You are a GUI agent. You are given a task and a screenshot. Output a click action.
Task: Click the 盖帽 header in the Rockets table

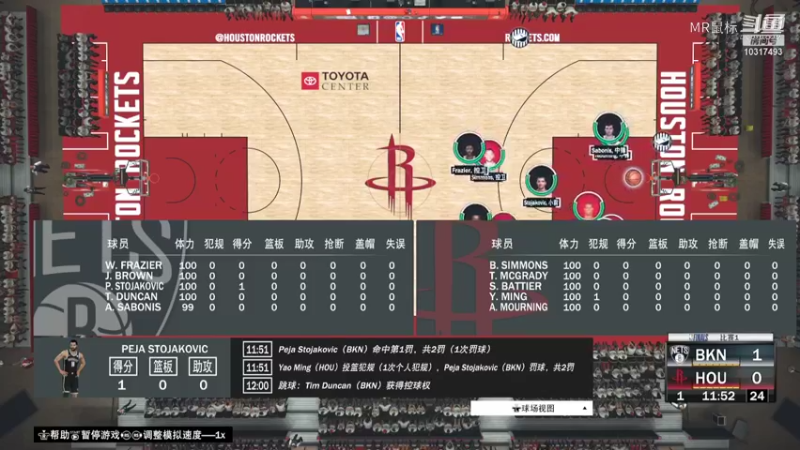(x=748, y=244)
